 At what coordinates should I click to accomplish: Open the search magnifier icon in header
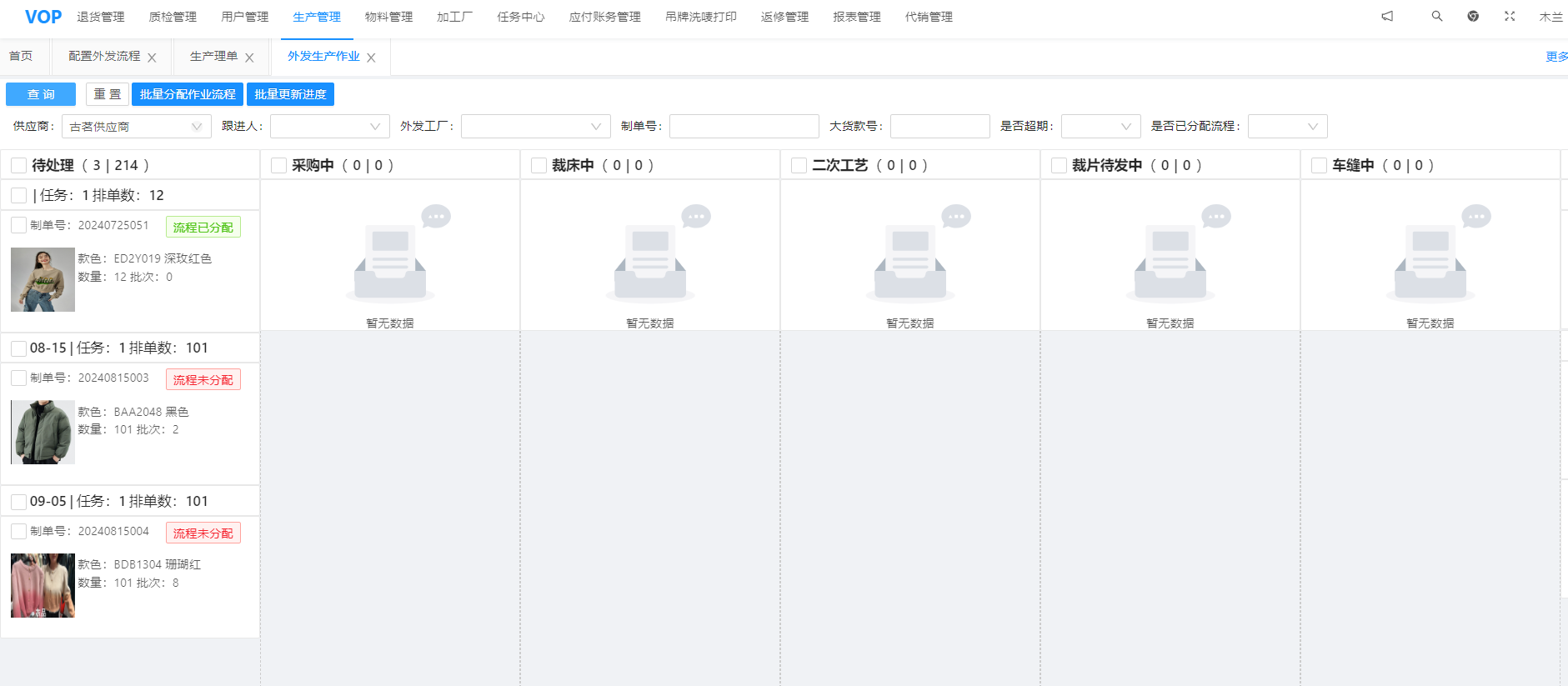coord(1437,16)
